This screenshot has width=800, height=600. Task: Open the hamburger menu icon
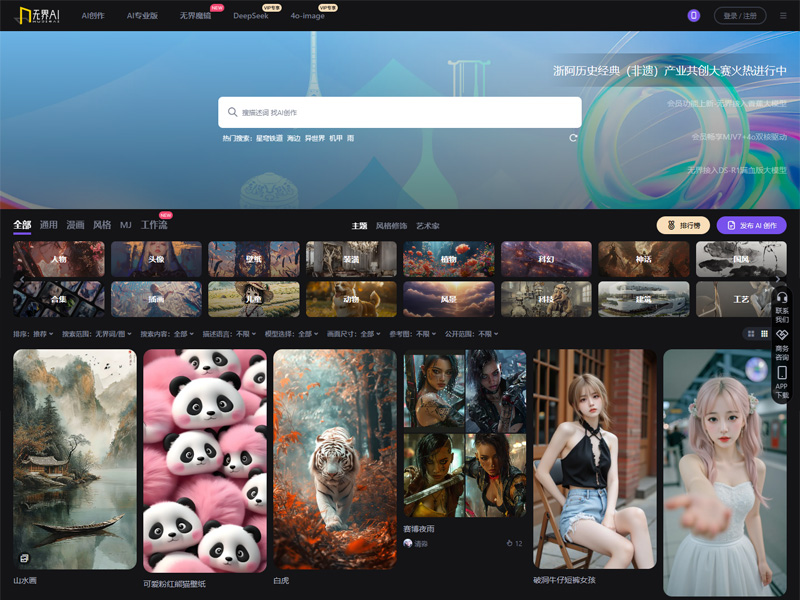(783, 16)
